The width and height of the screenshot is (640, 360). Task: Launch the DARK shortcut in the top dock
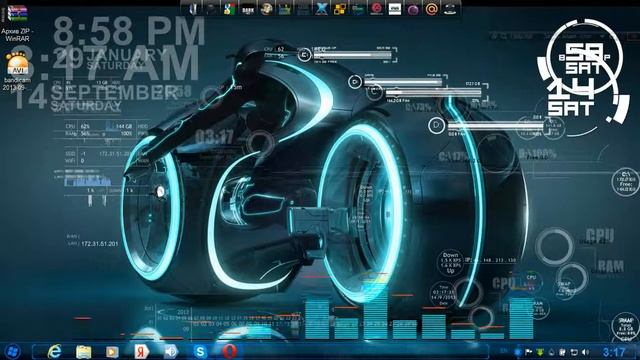coord(248,9)
